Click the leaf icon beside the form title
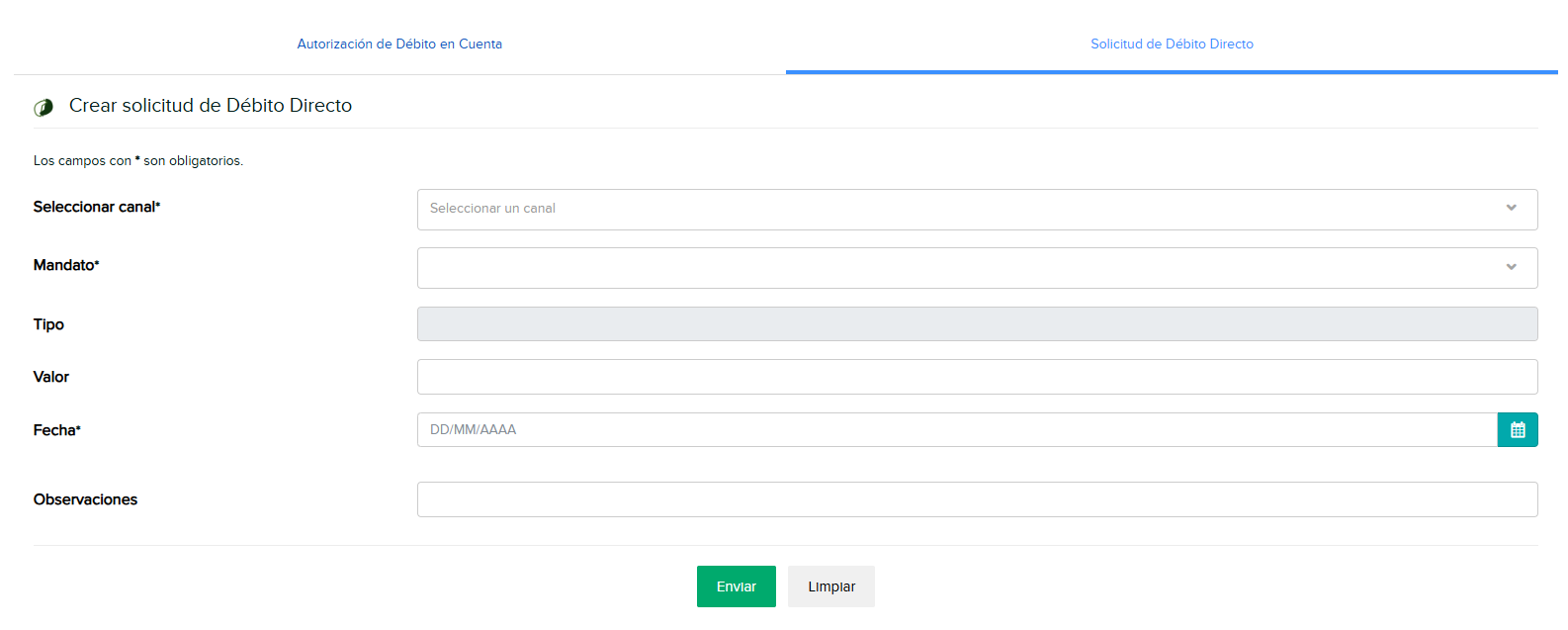Screen dimensions: 1568x630 [44, 107]
